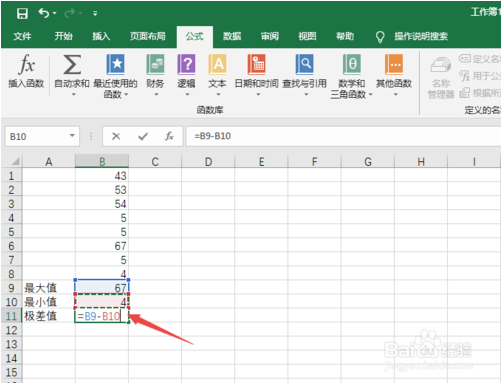Open the 其他函数 orange book icon
Viewport: 504px width, 385px height.
click(394, 64)
